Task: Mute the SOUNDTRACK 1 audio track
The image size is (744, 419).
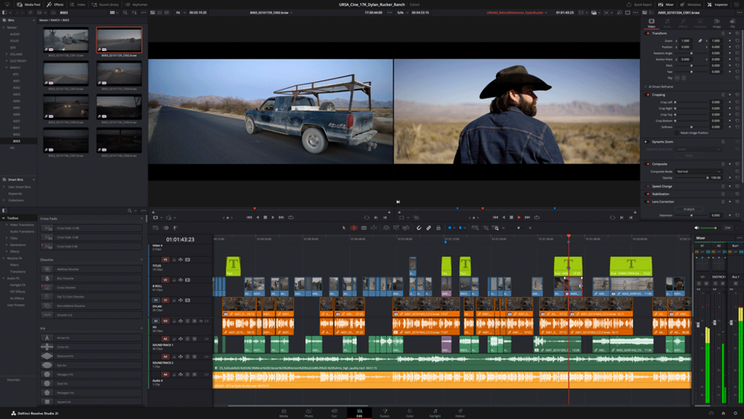Action: point(195,339)
